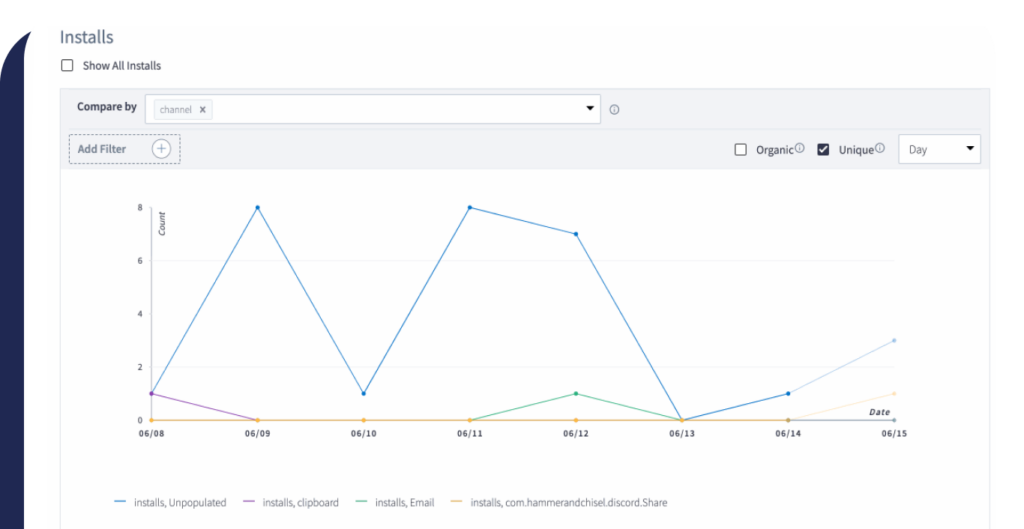Click the info icon beside Organic
Viewport: 1024px width, 529px height.
coord(800,149)
